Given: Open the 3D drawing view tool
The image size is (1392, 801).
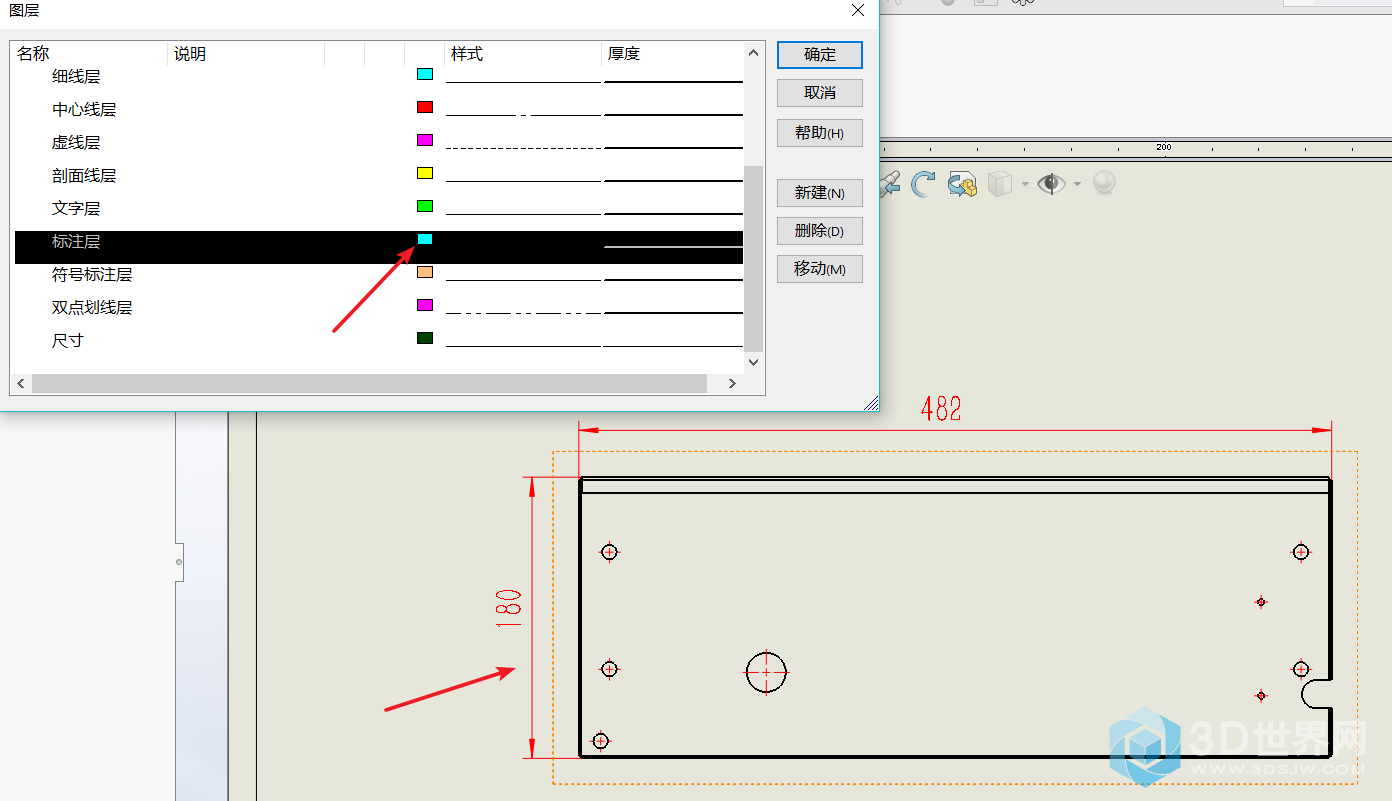Looking at the screenshot, I should coord(962,184).
